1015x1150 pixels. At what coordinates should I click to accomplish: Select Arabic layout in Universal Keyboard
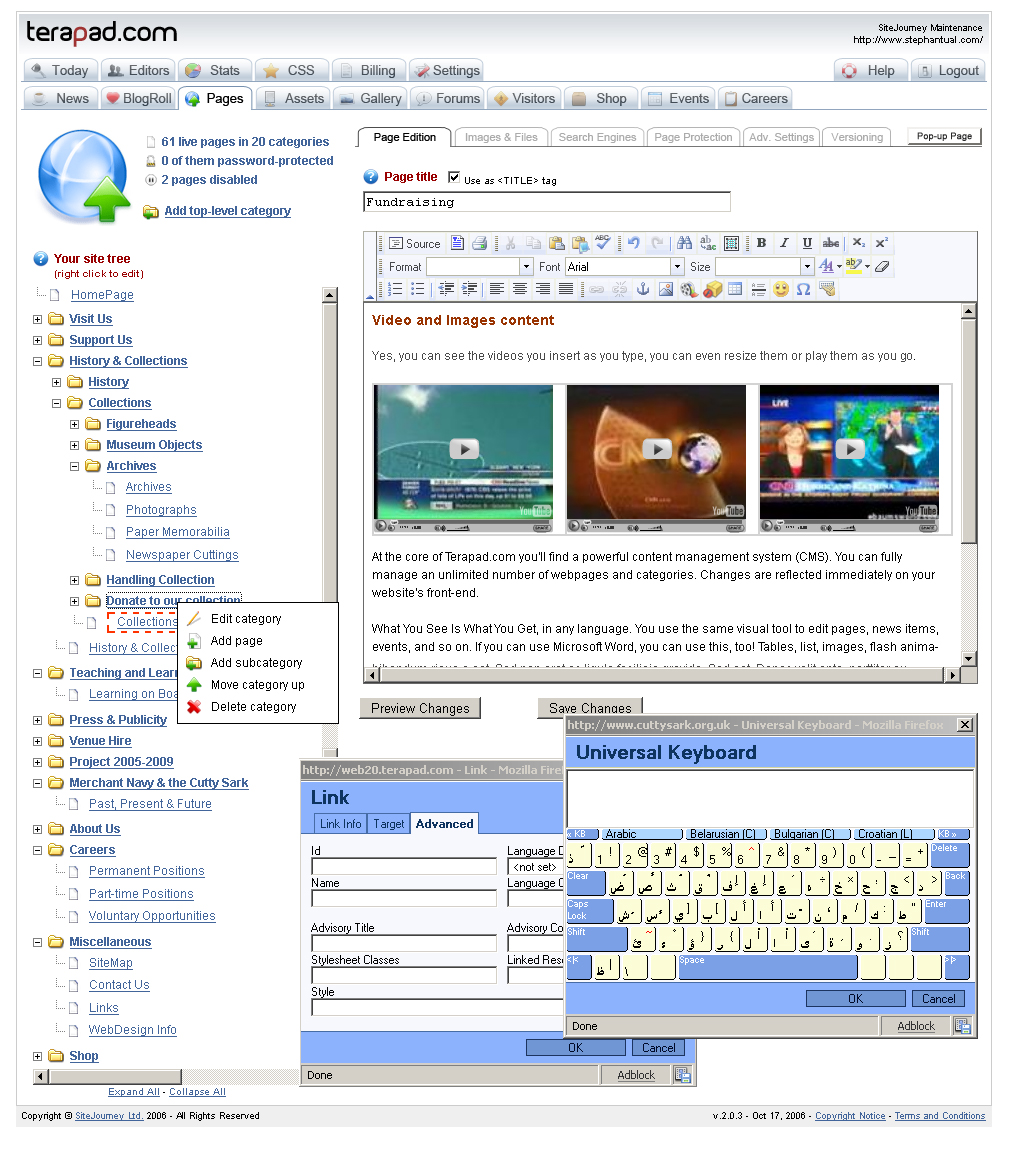coord(642,834)
